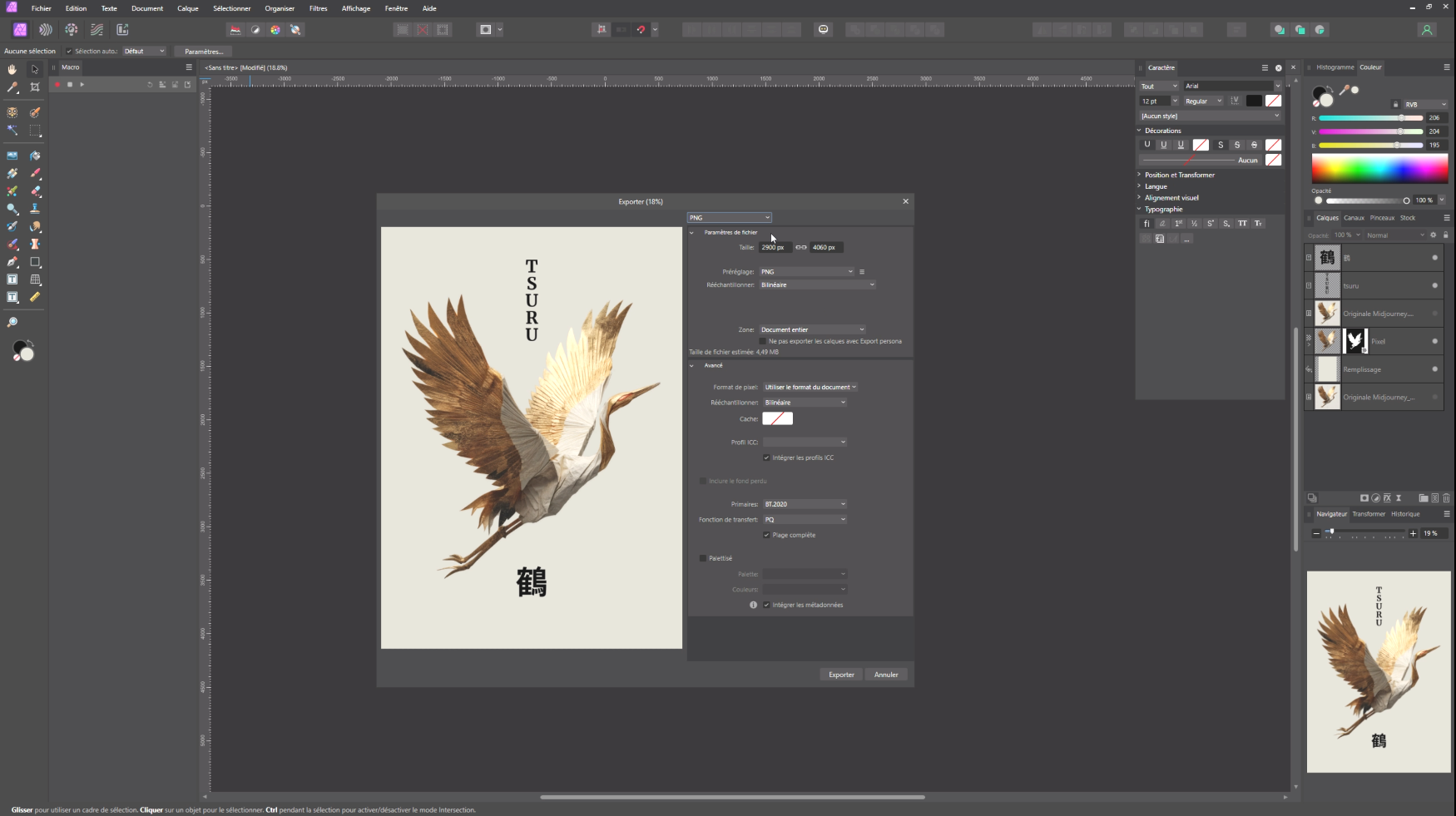Screen dimensions: 1456x816
Task: Open the Zone Document entier dropdown
Action: pyautogui.click(x=812, y=329)
